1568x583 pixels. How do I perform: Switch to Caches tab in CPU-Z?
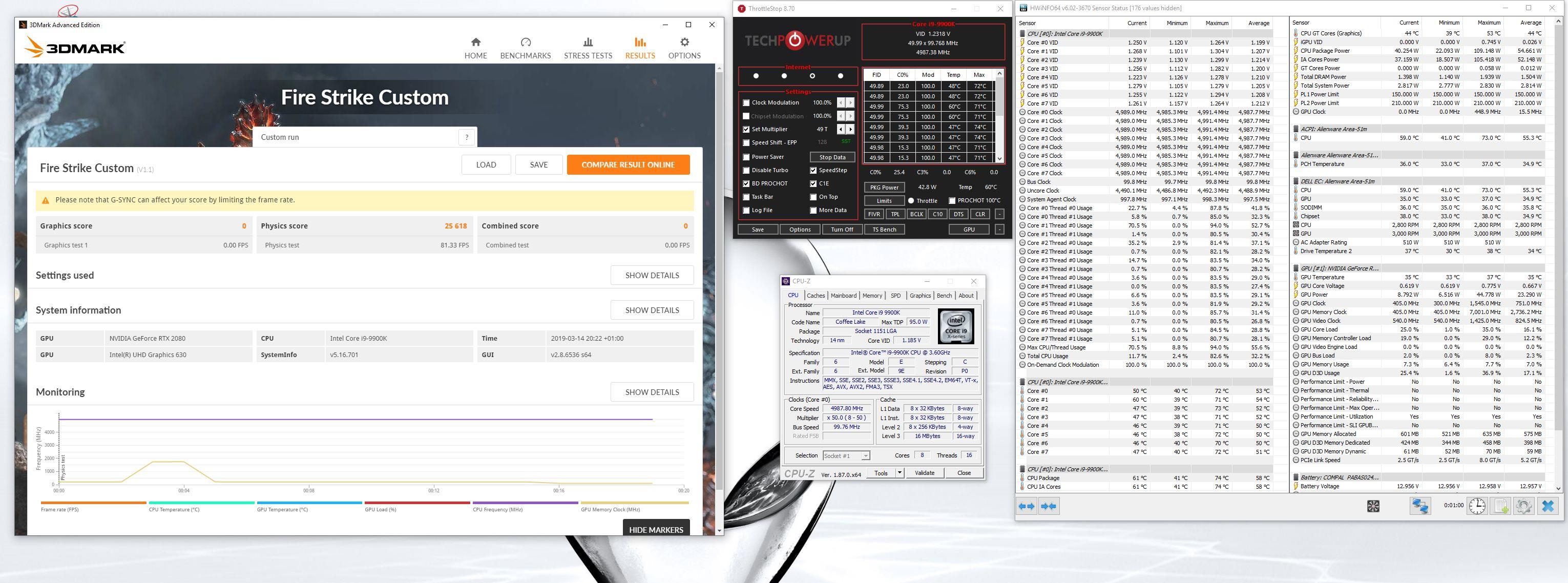(816, 296)
